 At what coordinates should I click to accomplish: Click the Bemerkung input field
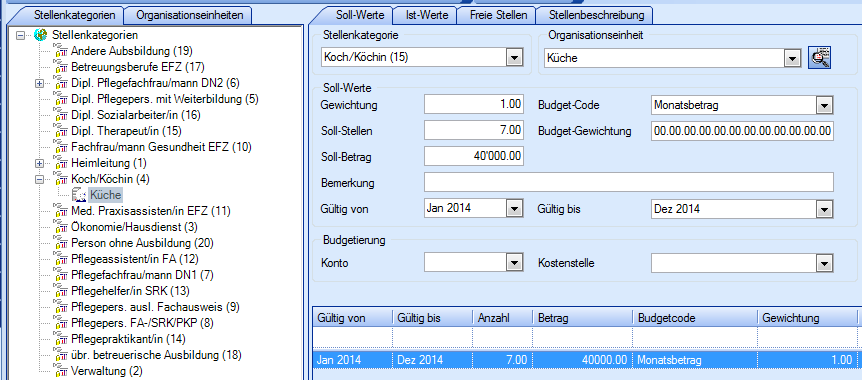point(629,182)
